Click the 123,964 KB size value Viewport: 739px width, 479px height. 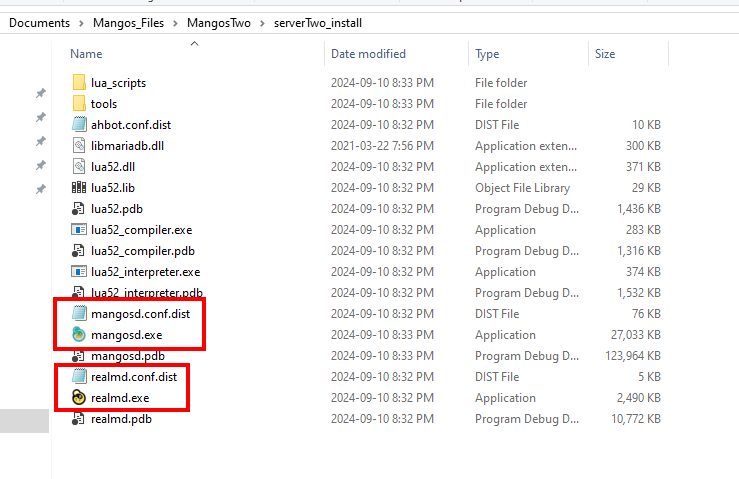(x=633, y=356)
